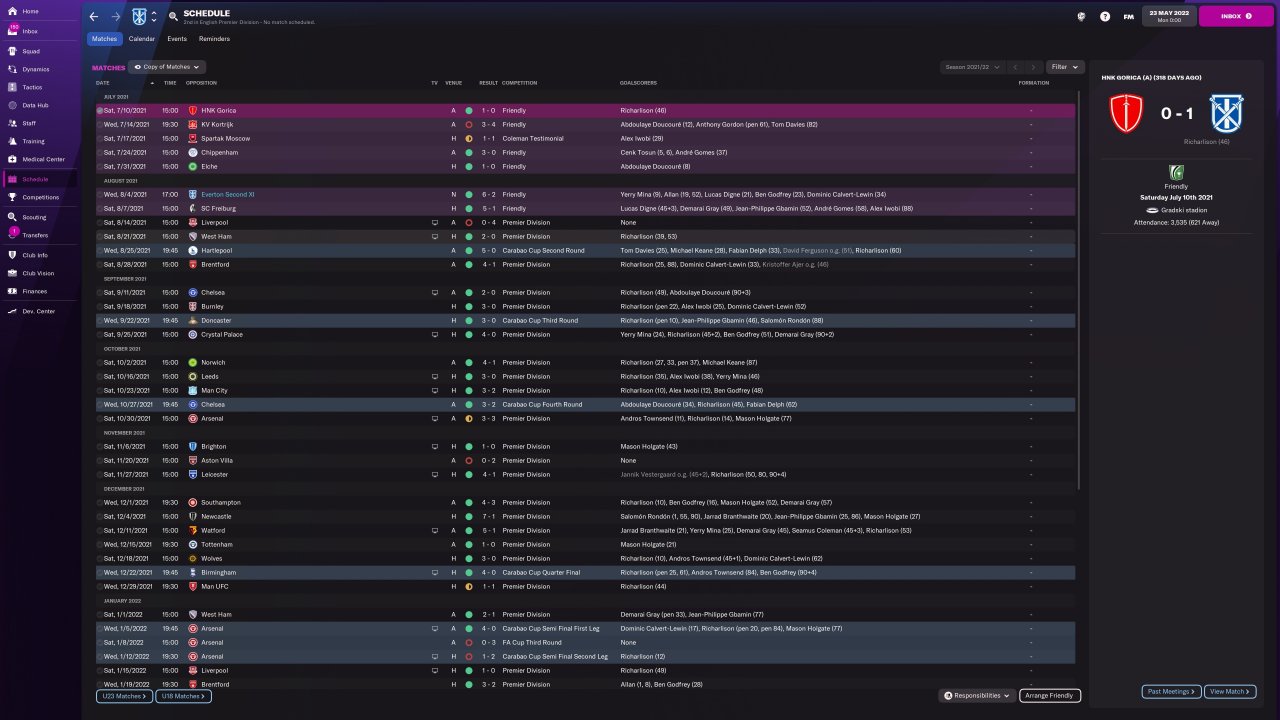Click the Spartak Moscow club badge

click(x=192, y=138)
